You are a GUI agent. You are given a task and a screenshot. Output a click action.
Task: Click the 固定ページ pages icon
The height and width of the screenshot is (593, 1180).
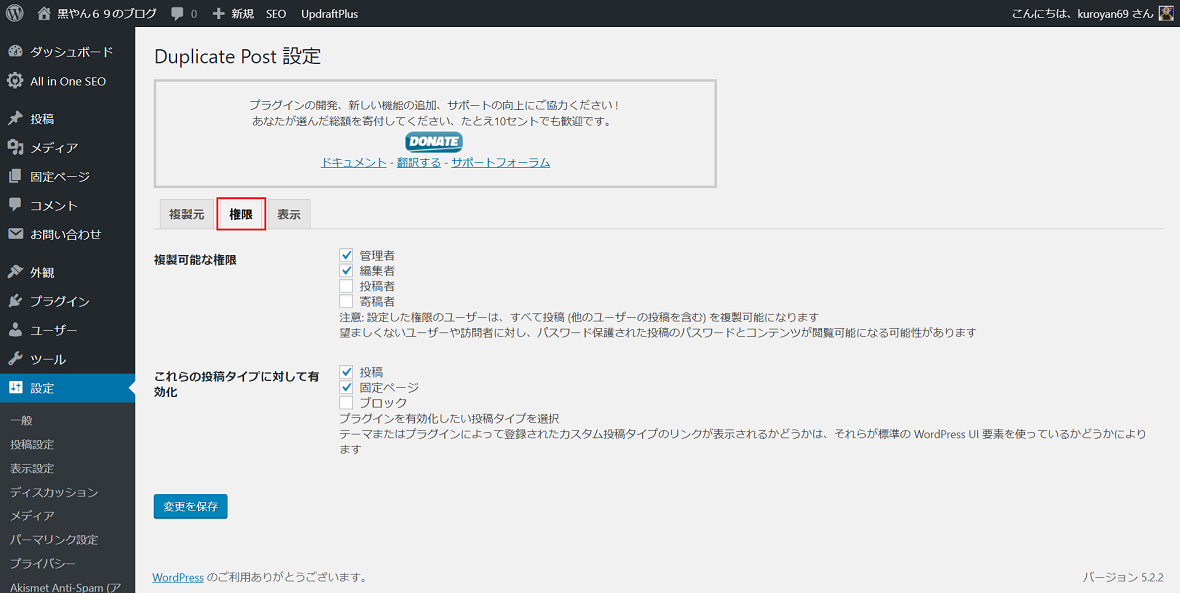tap(15, 176)
